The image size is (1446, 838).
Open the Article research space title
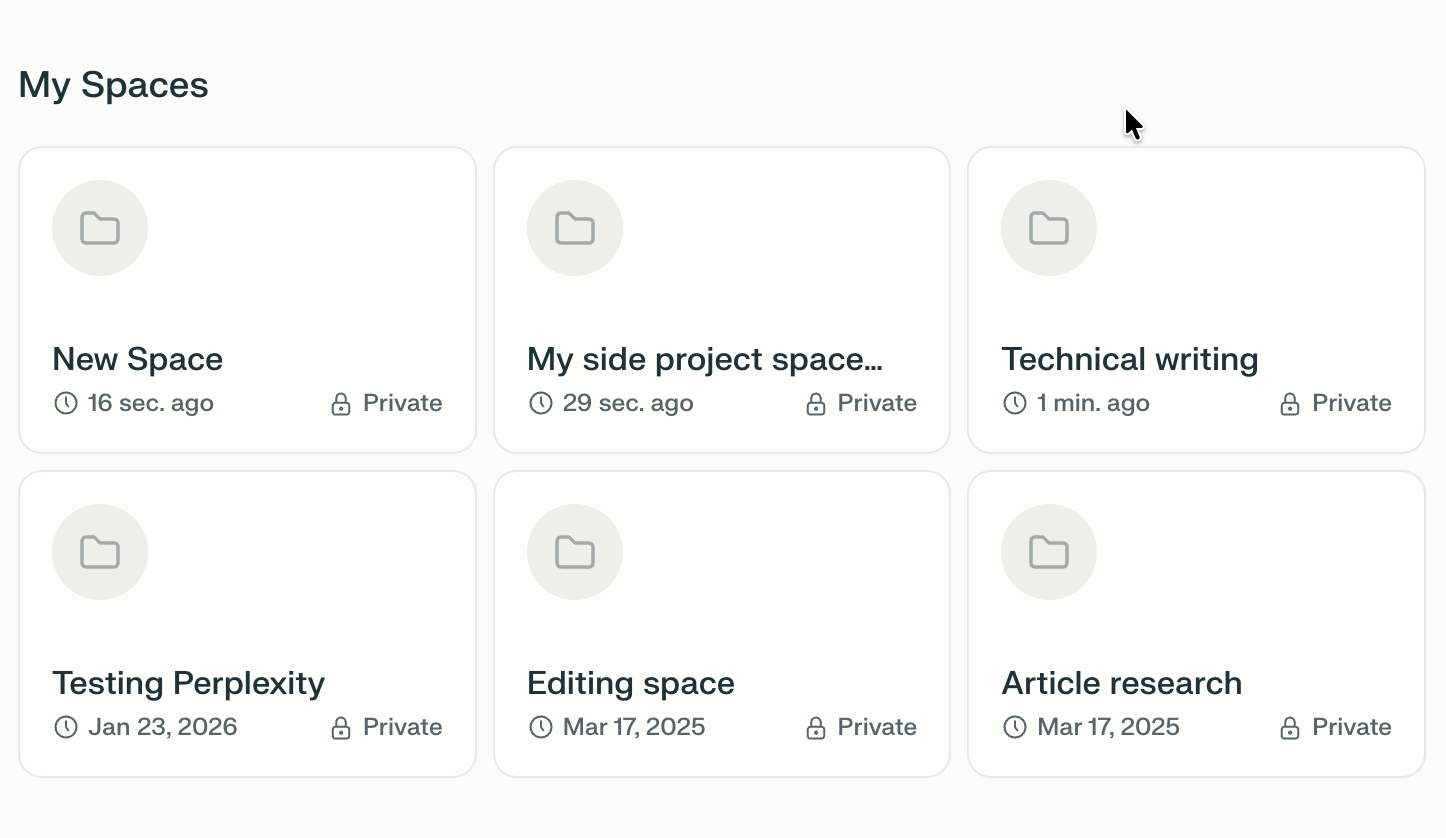[1122, 683]
